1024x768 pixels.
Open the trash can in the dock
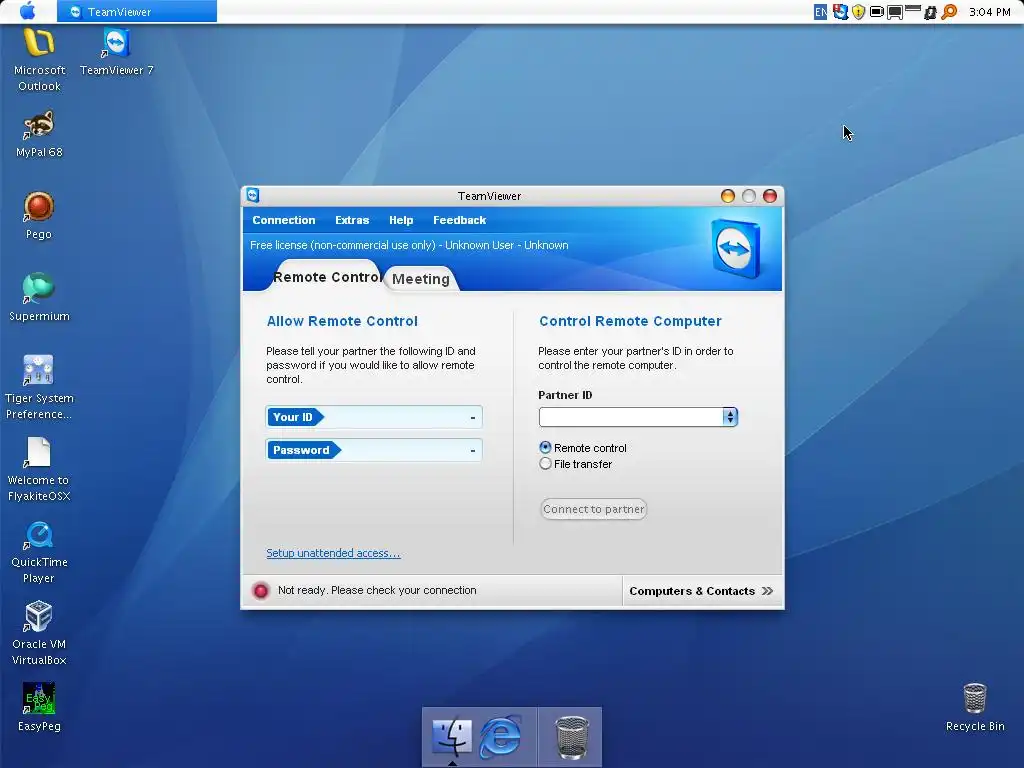pyautogui.click(x=571, y=737)
